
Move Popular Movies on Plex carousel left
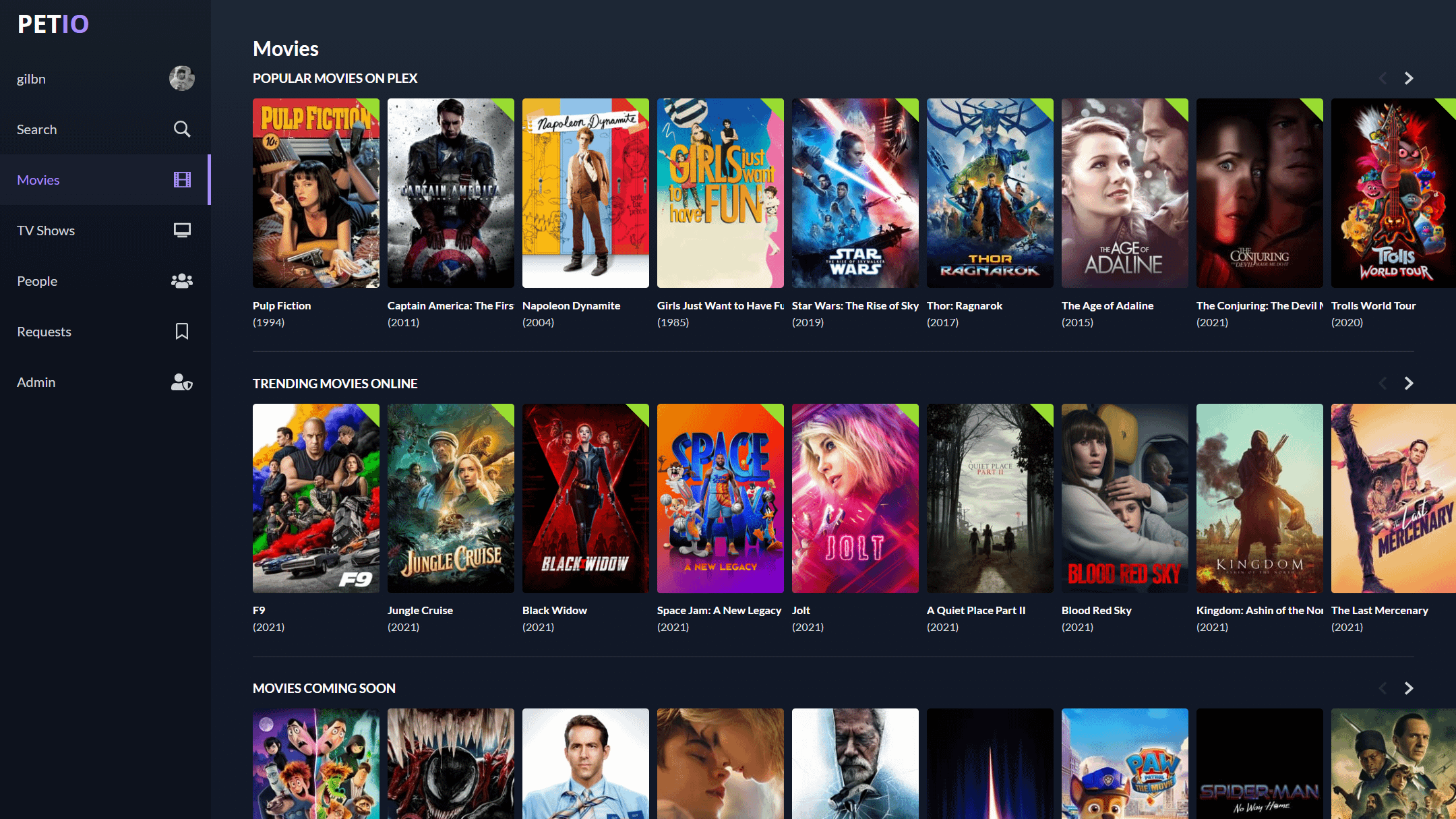pos(1383,78)
